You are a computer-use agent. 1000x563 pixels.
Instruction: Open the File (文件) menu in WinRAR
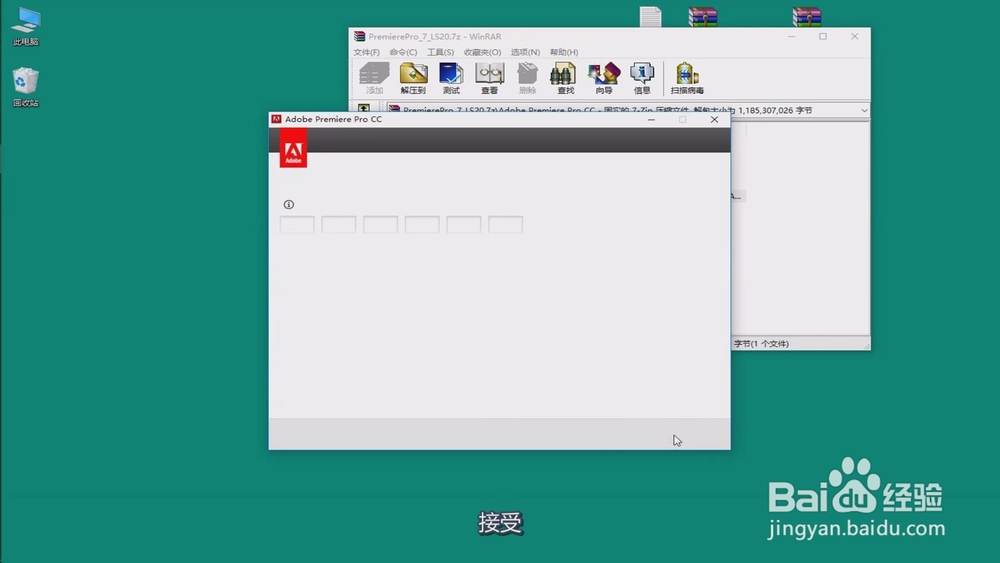(366, 52)
